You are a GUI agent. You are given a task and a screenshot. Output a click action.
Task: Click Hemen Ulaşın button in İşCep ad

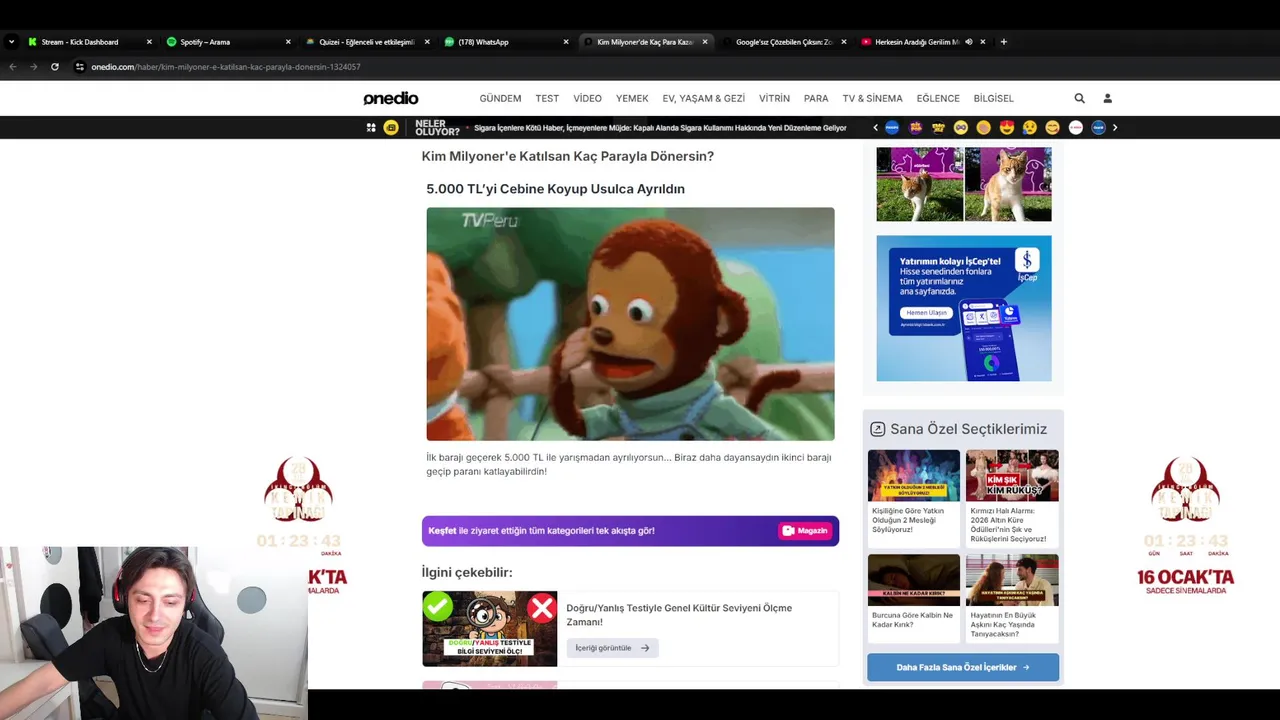(925, 313)
